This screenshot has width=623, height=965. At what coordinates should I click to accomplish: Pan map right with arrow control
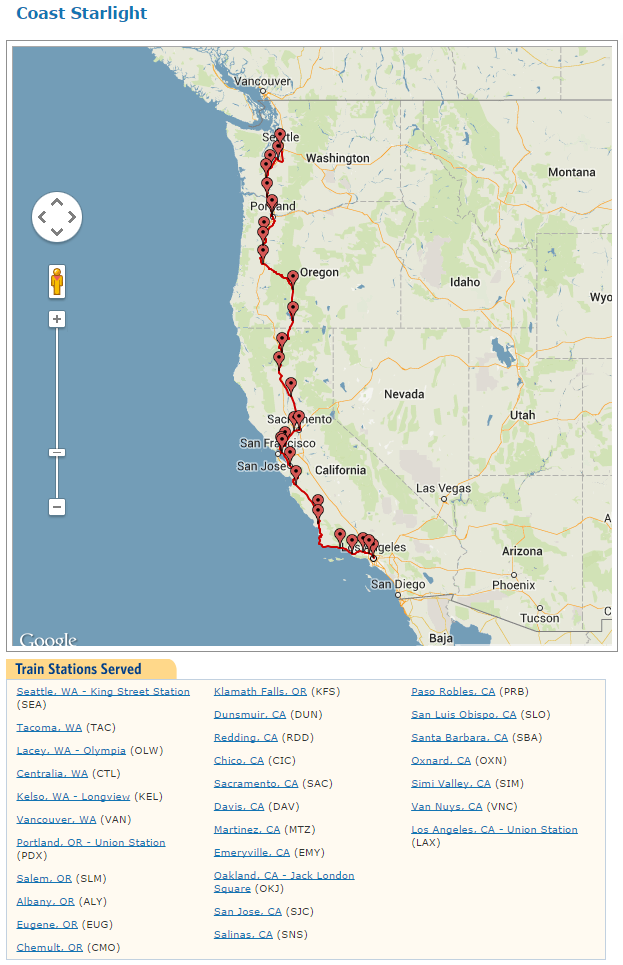(72, 217)
